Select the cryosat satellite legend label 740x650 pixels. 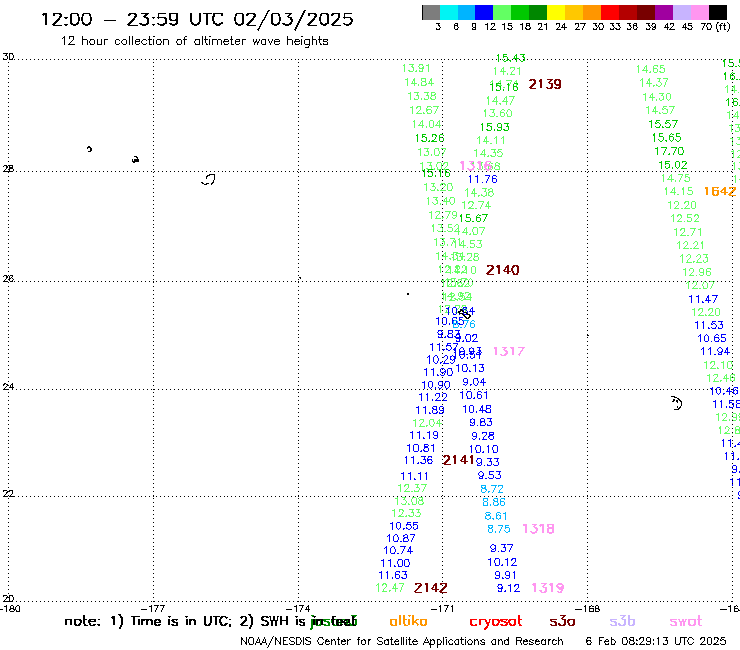pyautogui.click(x=496, y=622)
